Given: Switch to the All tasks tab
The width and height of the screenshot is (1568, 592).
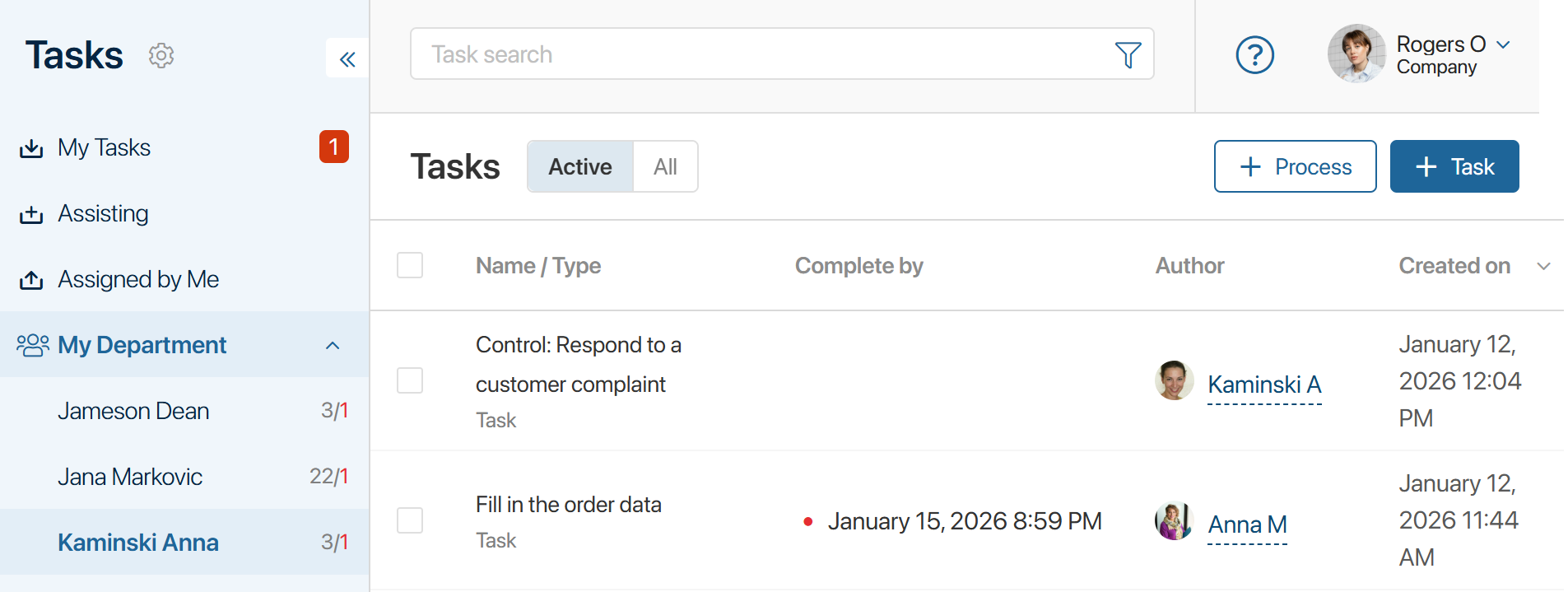Looking at the screenshot, I should (665, 167).
